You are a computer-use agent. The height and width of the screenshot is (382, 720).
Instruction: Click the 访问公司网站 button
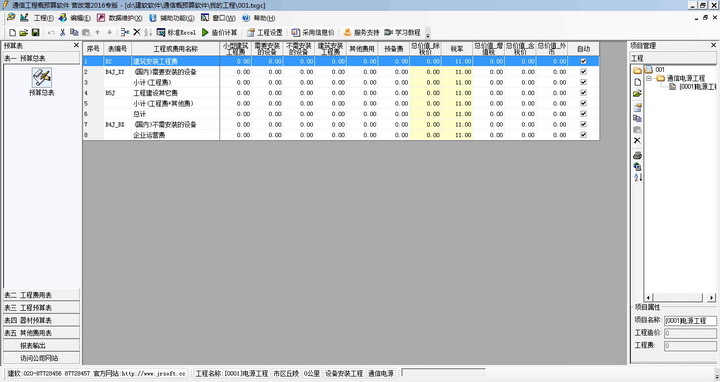pos(41,358)
